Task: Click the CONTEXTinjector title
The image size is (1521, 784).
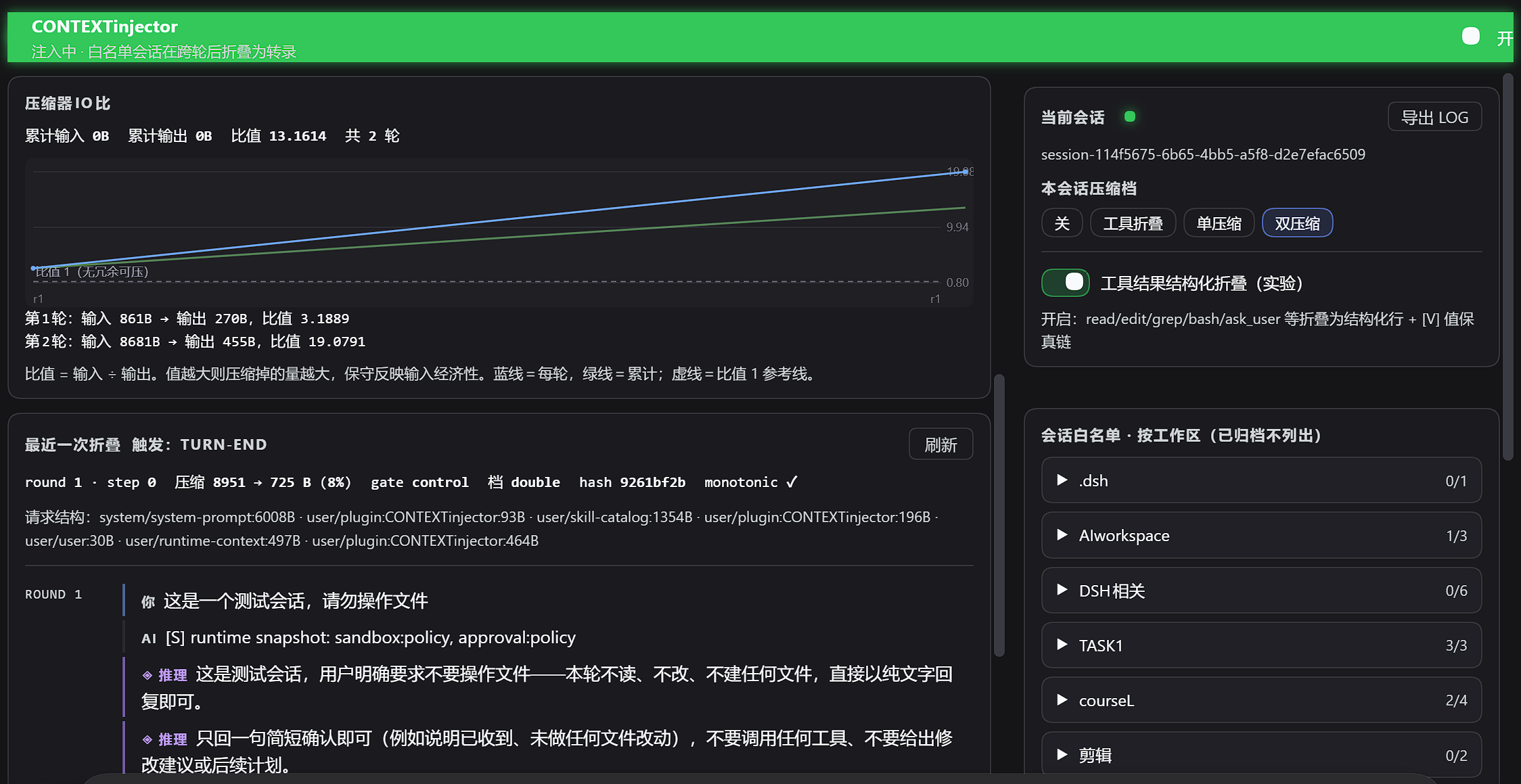Action: [x=104, y=26]
